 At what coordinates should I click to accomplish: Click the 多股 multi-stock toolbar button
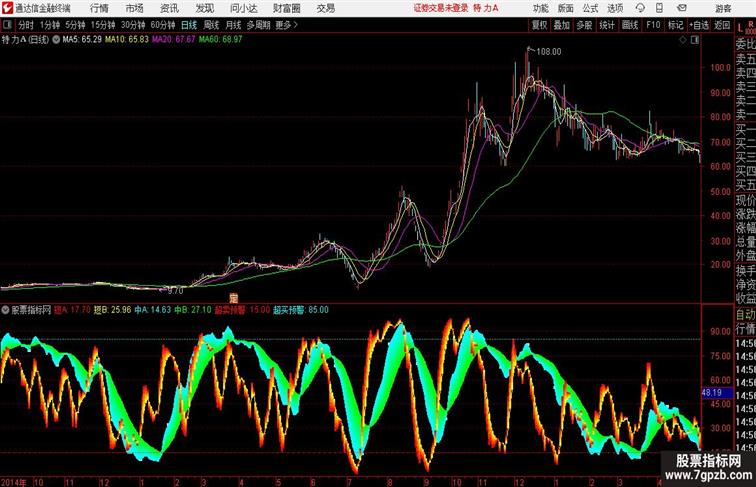pos(584,25)
